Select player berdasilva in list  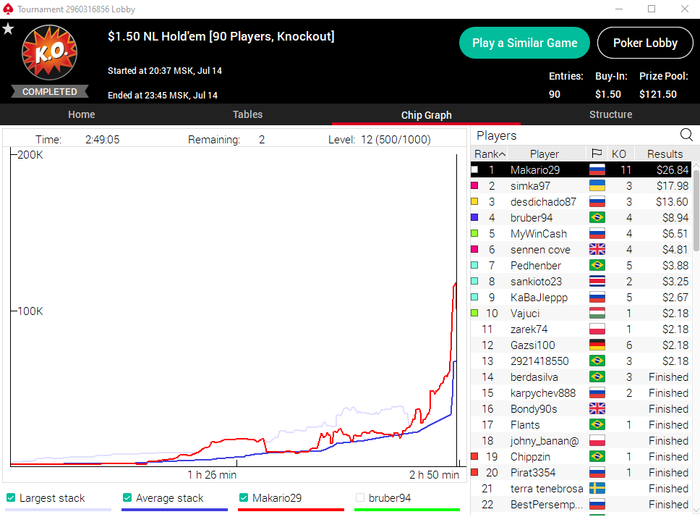[x=581, y=377]
